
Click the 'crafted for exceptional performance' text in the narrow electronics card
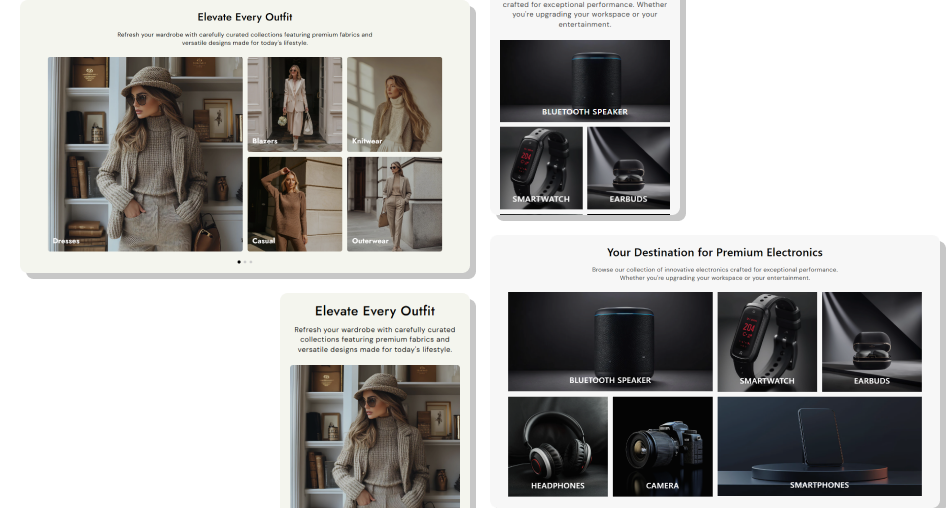(585, 14)
